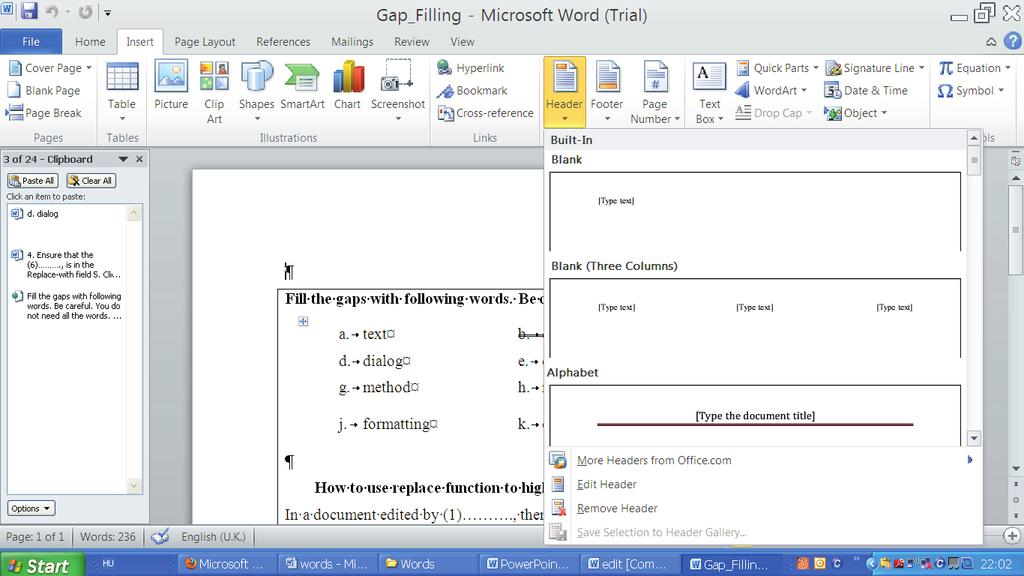Select Edit Header in the menu
This screenshot has height=576, width=1024.
tap(763, 485)
